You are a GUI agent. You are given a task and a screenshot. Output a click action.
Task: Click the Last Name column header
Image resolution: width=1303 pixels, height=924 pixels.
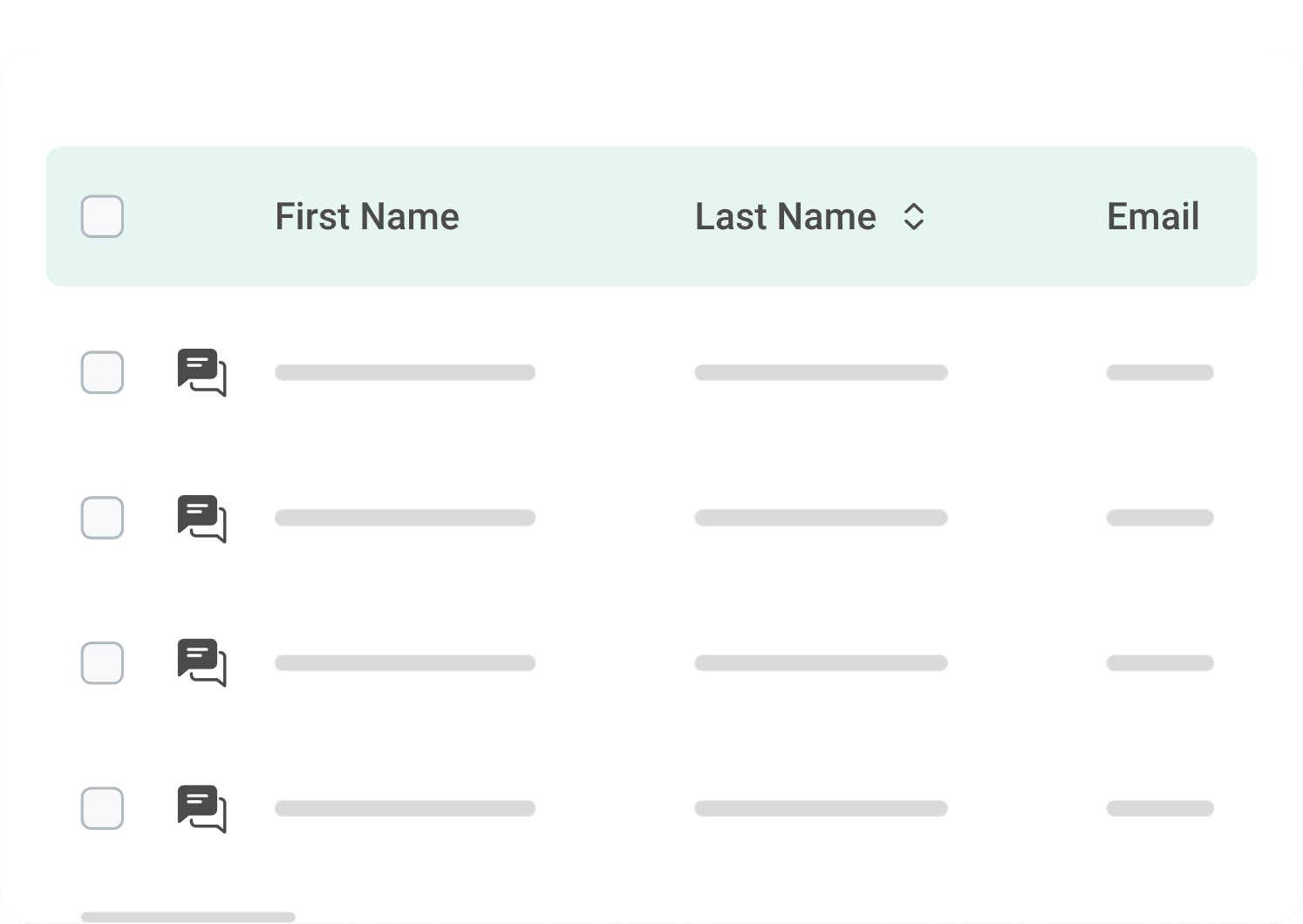coord(785,216)
